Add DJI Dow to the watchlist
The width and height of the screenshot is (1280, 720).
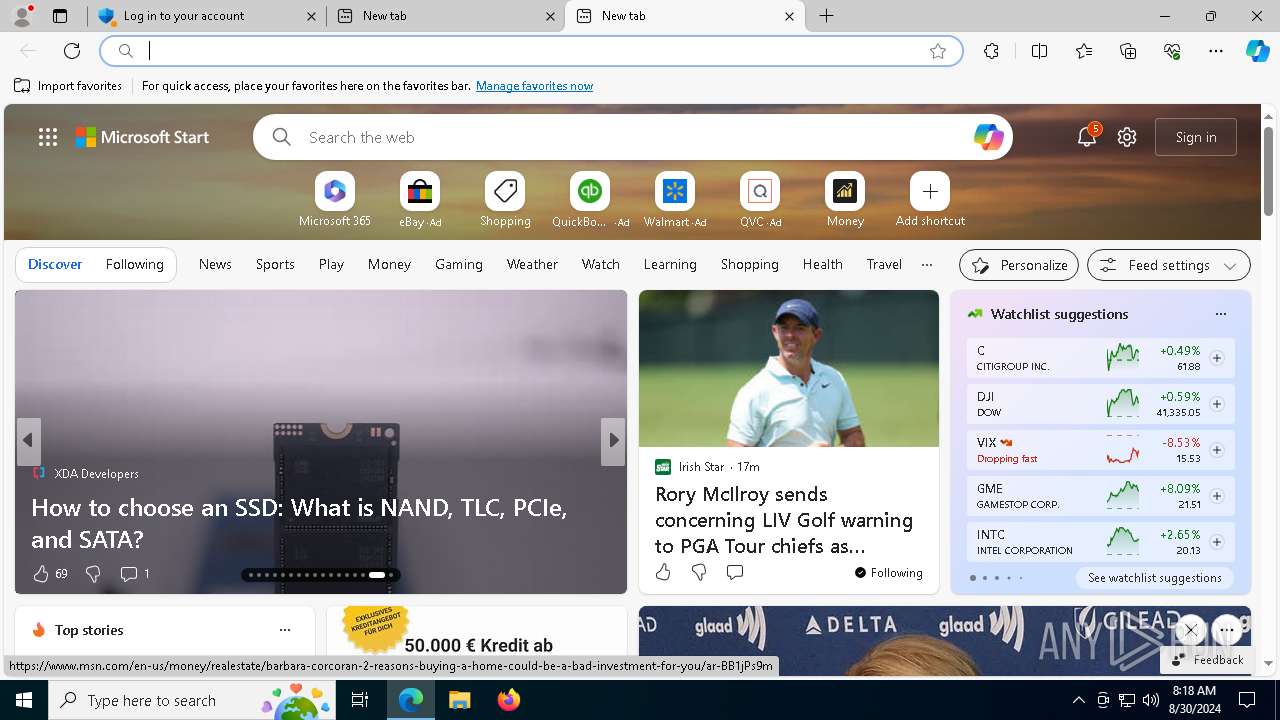[x=1217, y=404]
